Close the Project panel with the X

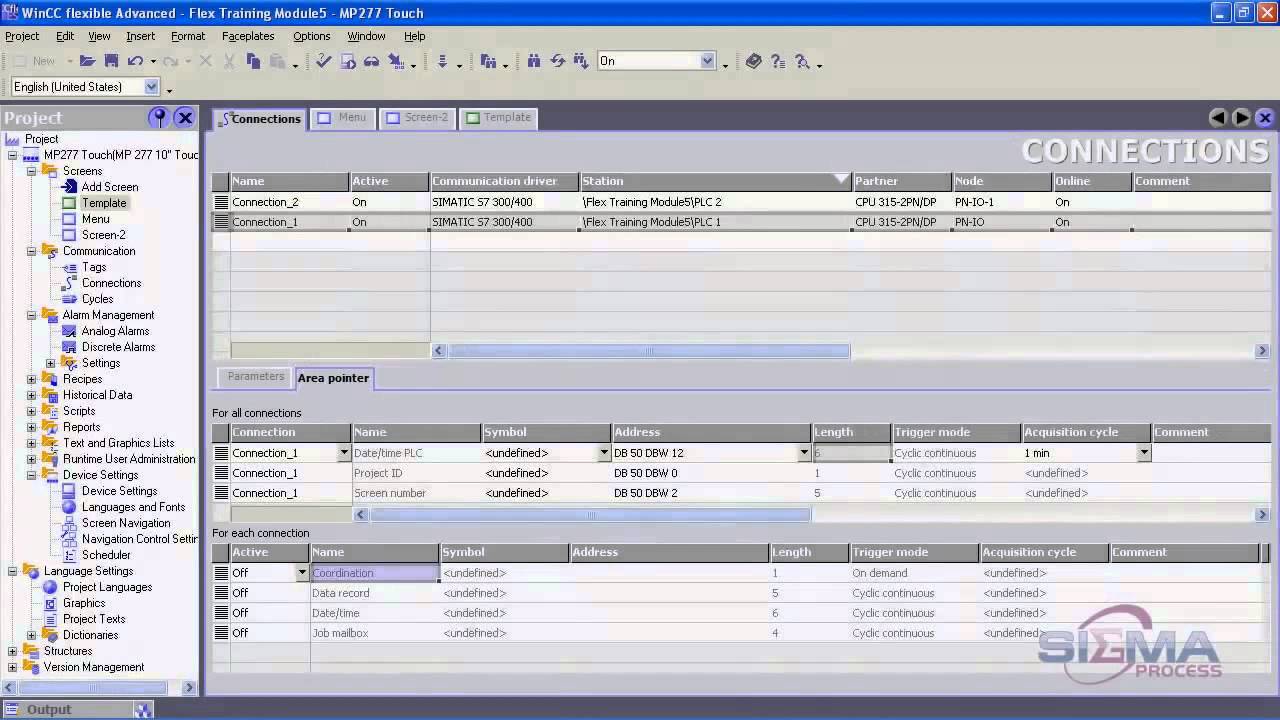pos(185,118)
